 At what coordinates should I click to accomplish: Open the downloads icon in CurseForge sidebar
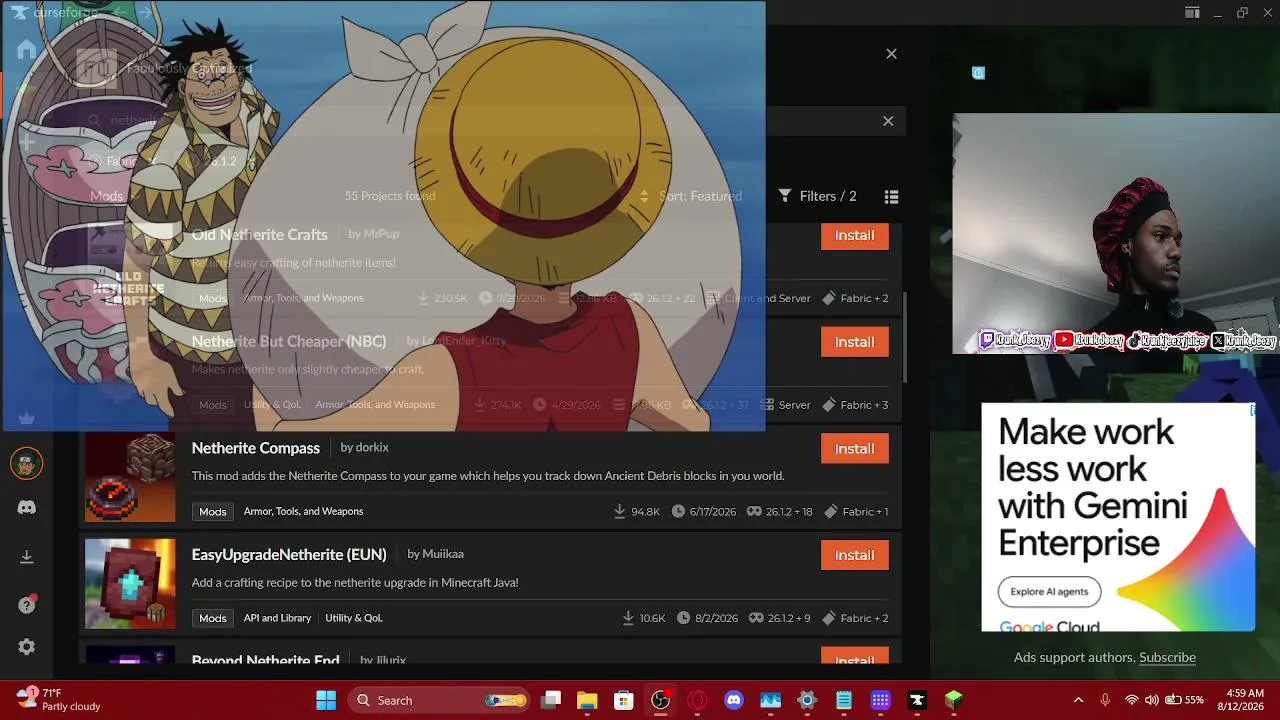point(27,557)
